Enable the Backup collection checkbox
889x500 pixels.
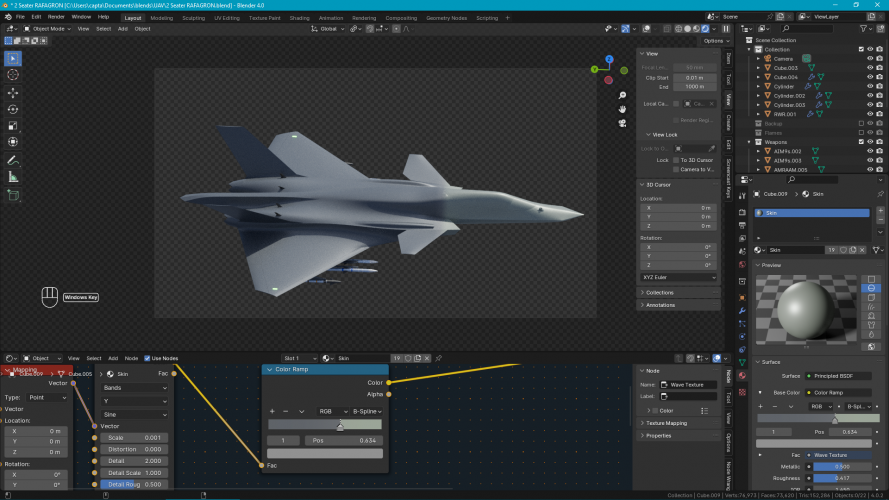(x=861, y=124)
